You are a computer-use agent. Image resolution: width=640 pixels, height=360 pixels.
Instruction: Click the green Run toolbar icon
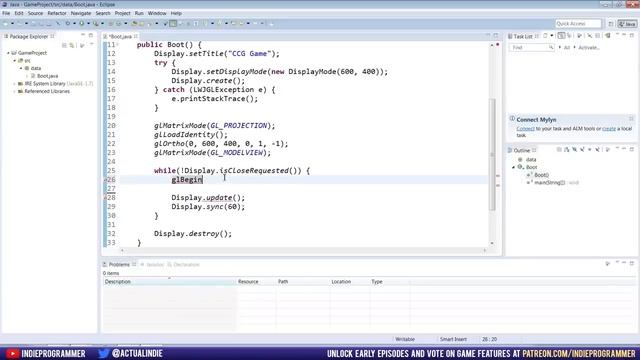(x=82, y=24)
